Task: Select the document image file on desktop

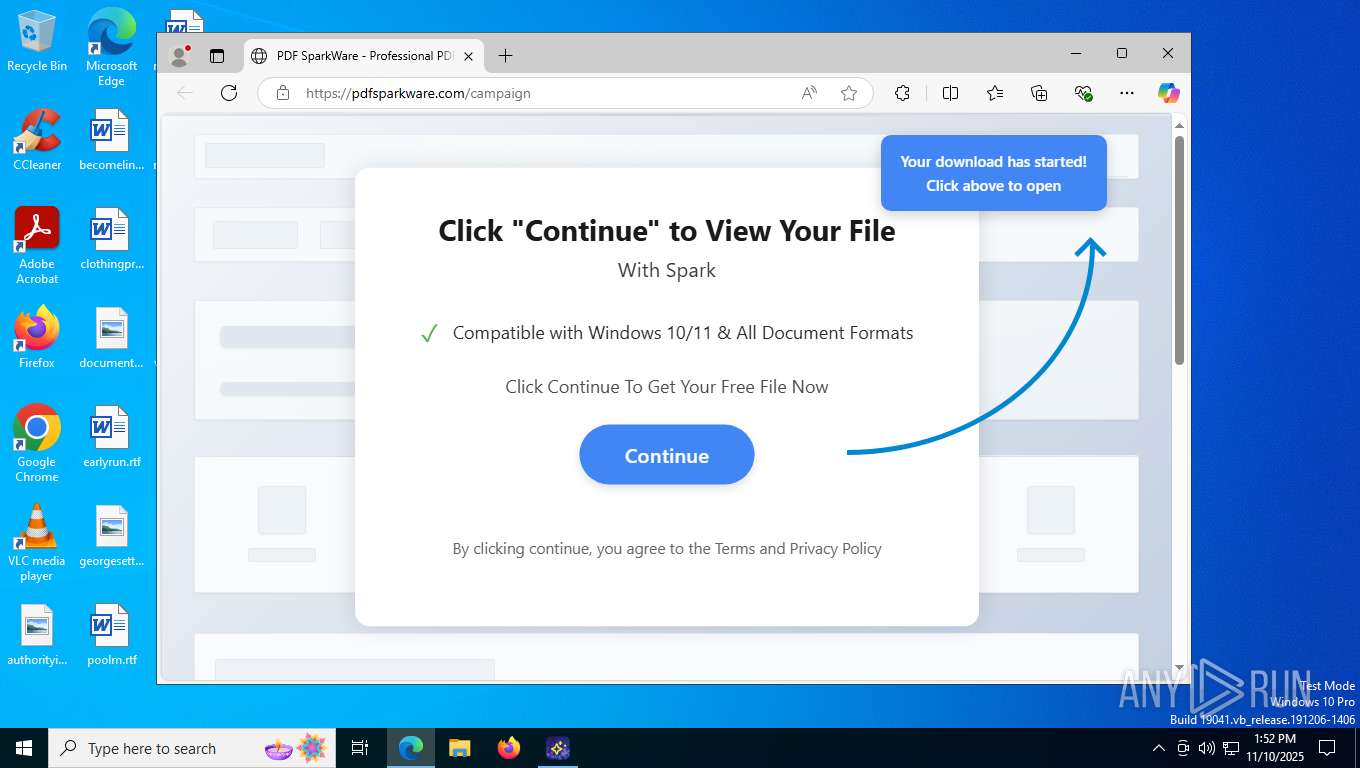Action: tap(111, 337)
